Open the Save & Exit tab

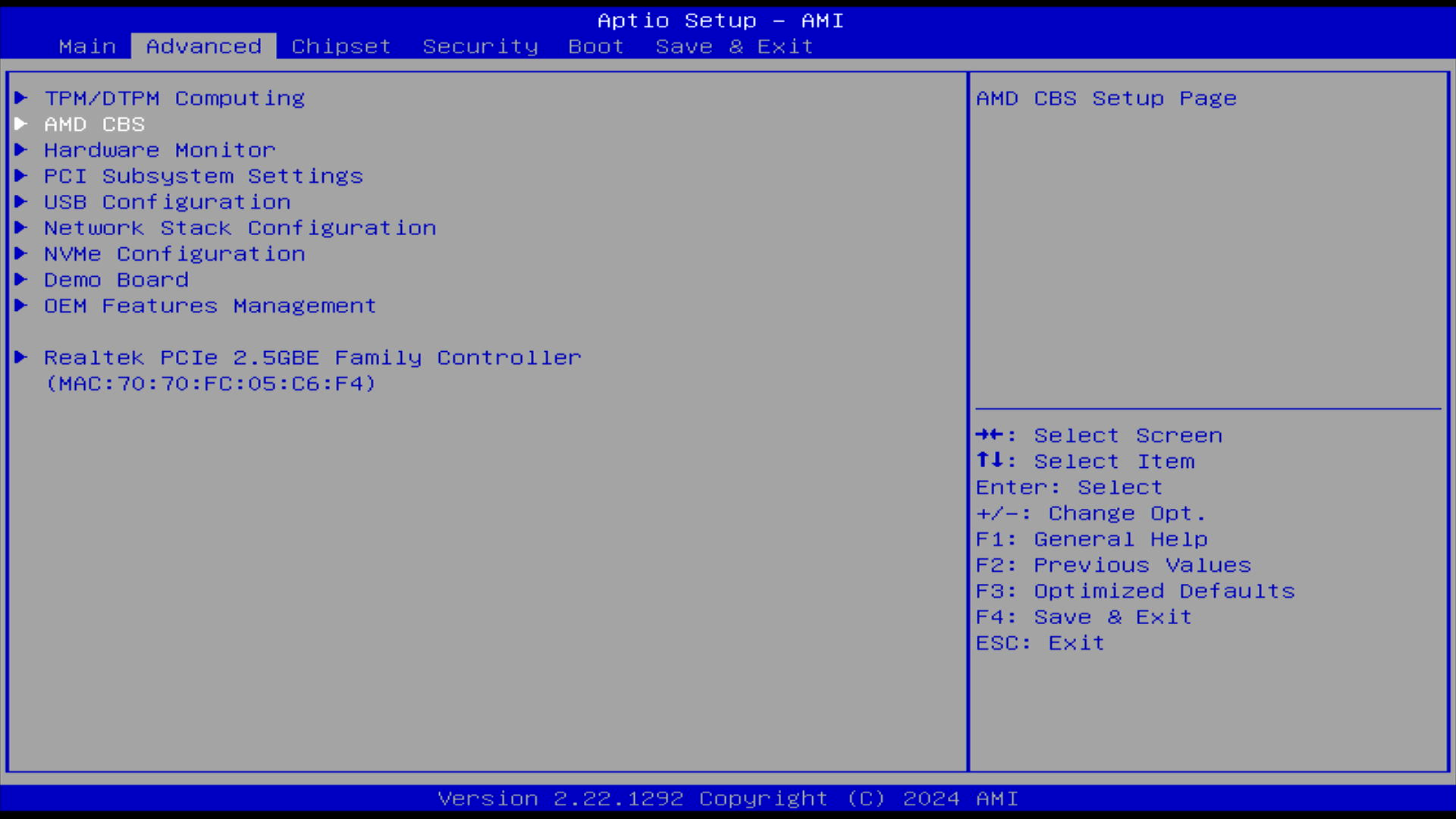[734, 46]
